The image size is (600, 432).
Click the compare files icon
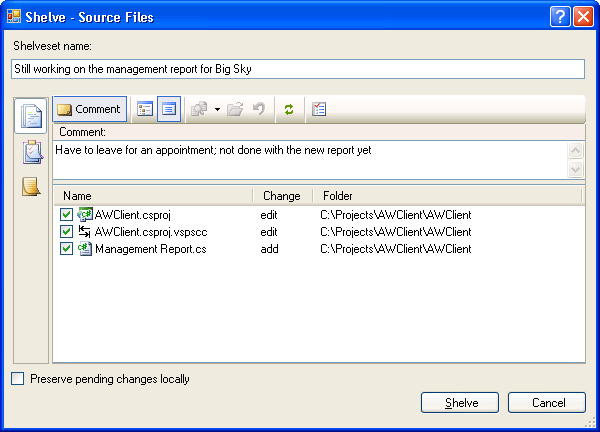click(x=199, y=109)
